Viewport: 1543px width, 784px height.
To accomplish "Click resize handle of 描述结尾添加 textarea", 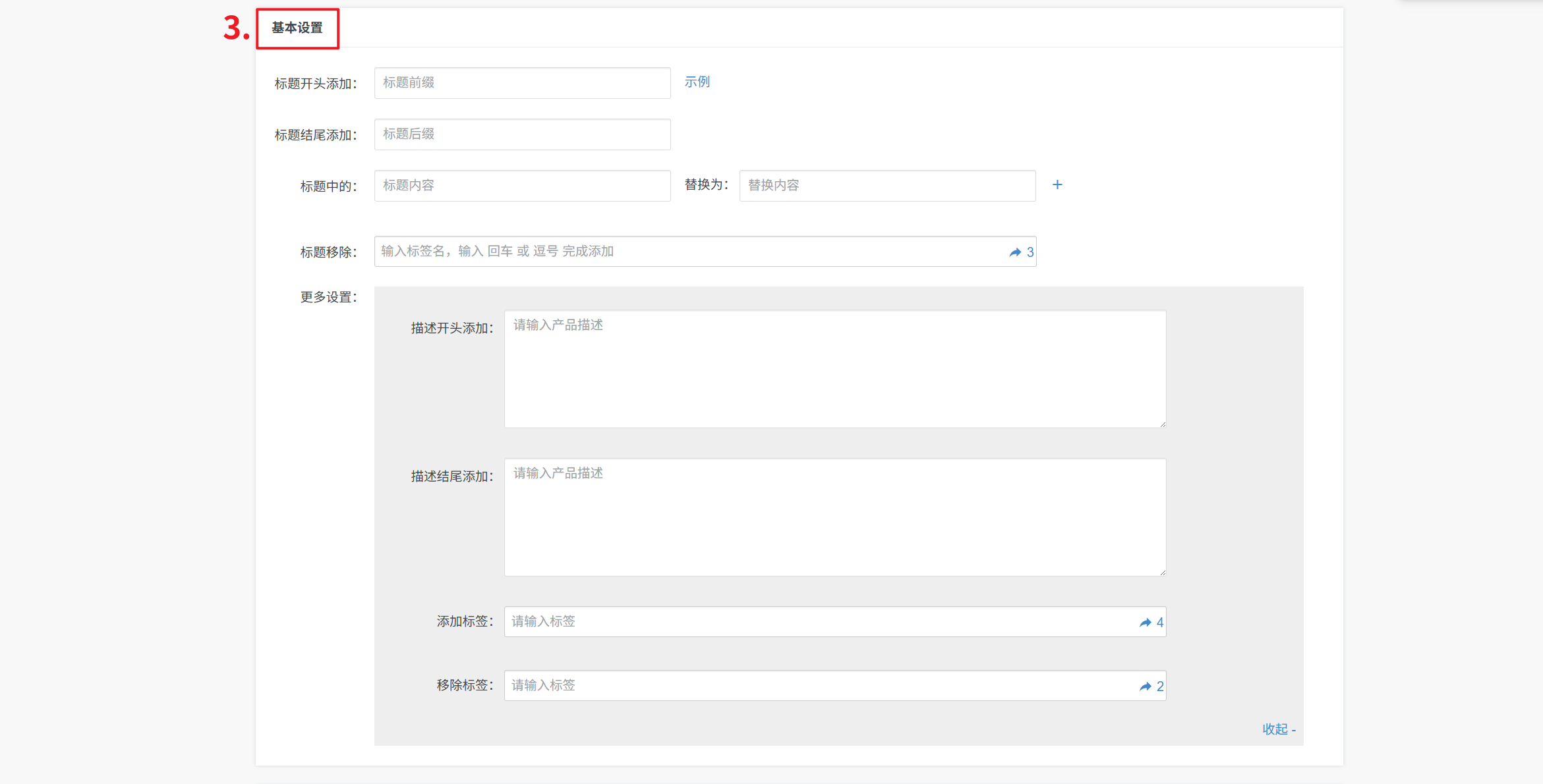I will tap(1163, 573).
